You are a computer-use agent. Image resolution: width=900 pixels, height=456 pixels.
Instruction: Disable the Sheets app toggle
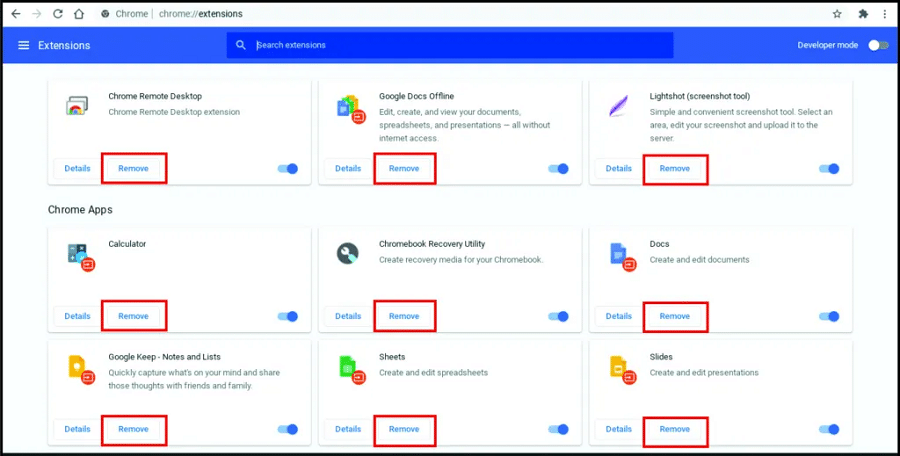[x=558, y=429]
